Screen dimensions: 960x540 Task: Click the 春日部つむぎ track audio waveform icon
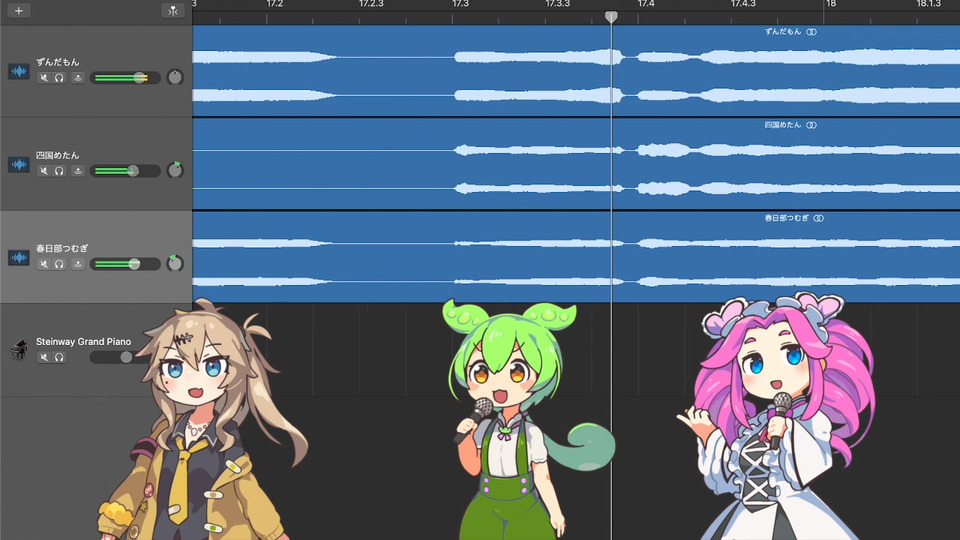click(18, 258)
